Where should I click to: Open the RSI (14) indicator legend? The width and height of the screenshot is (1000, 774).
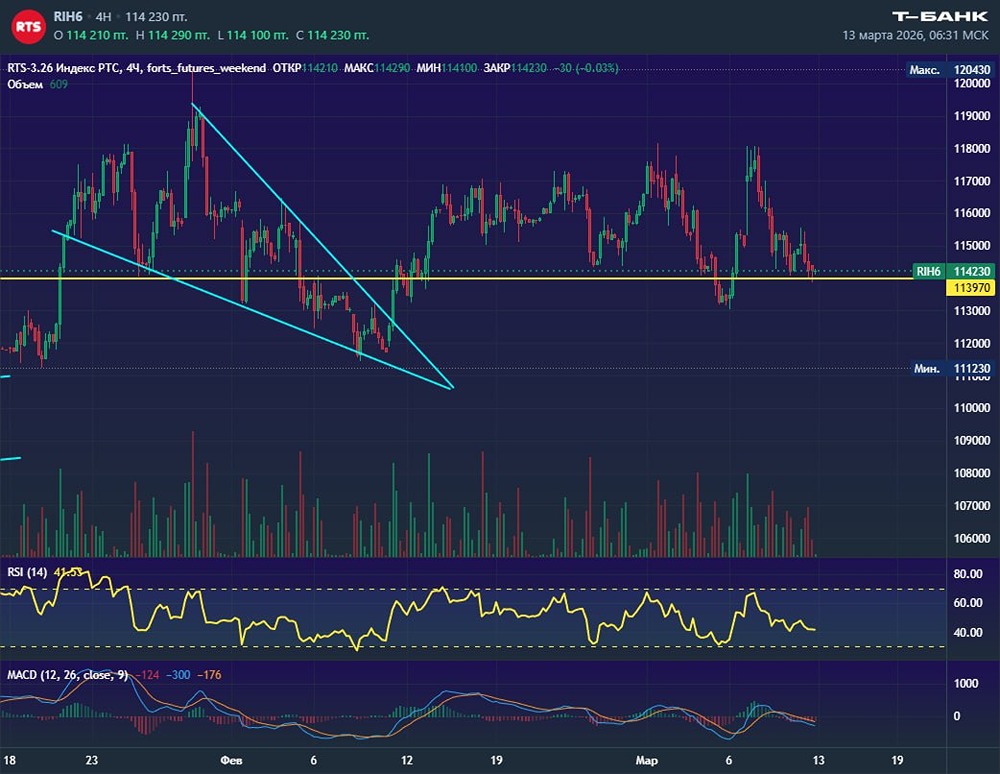(x=27, y=571)
